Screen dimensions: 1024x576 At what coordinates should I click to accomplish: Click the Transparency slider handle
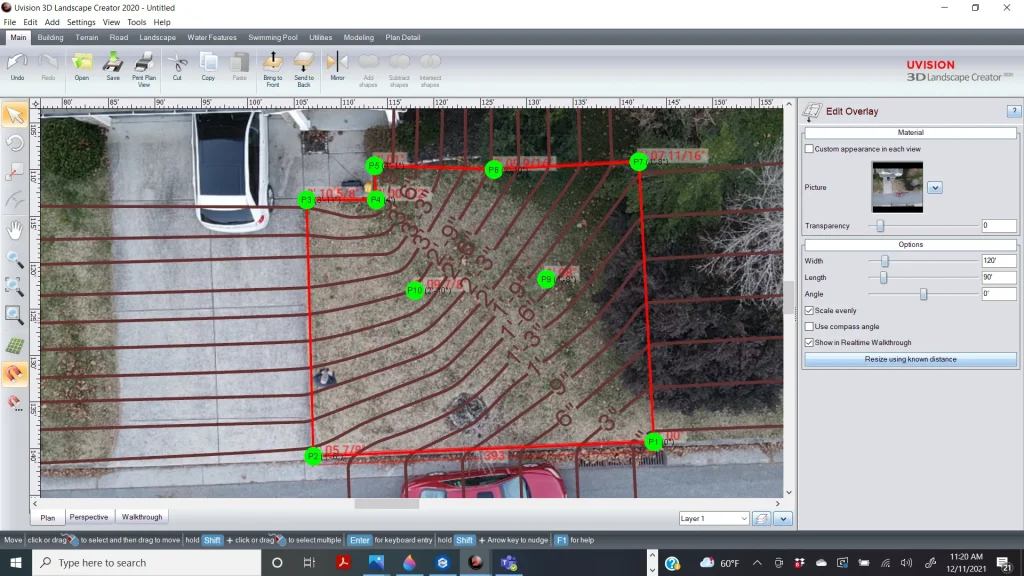pyautogui.click(x=880, y=226)
